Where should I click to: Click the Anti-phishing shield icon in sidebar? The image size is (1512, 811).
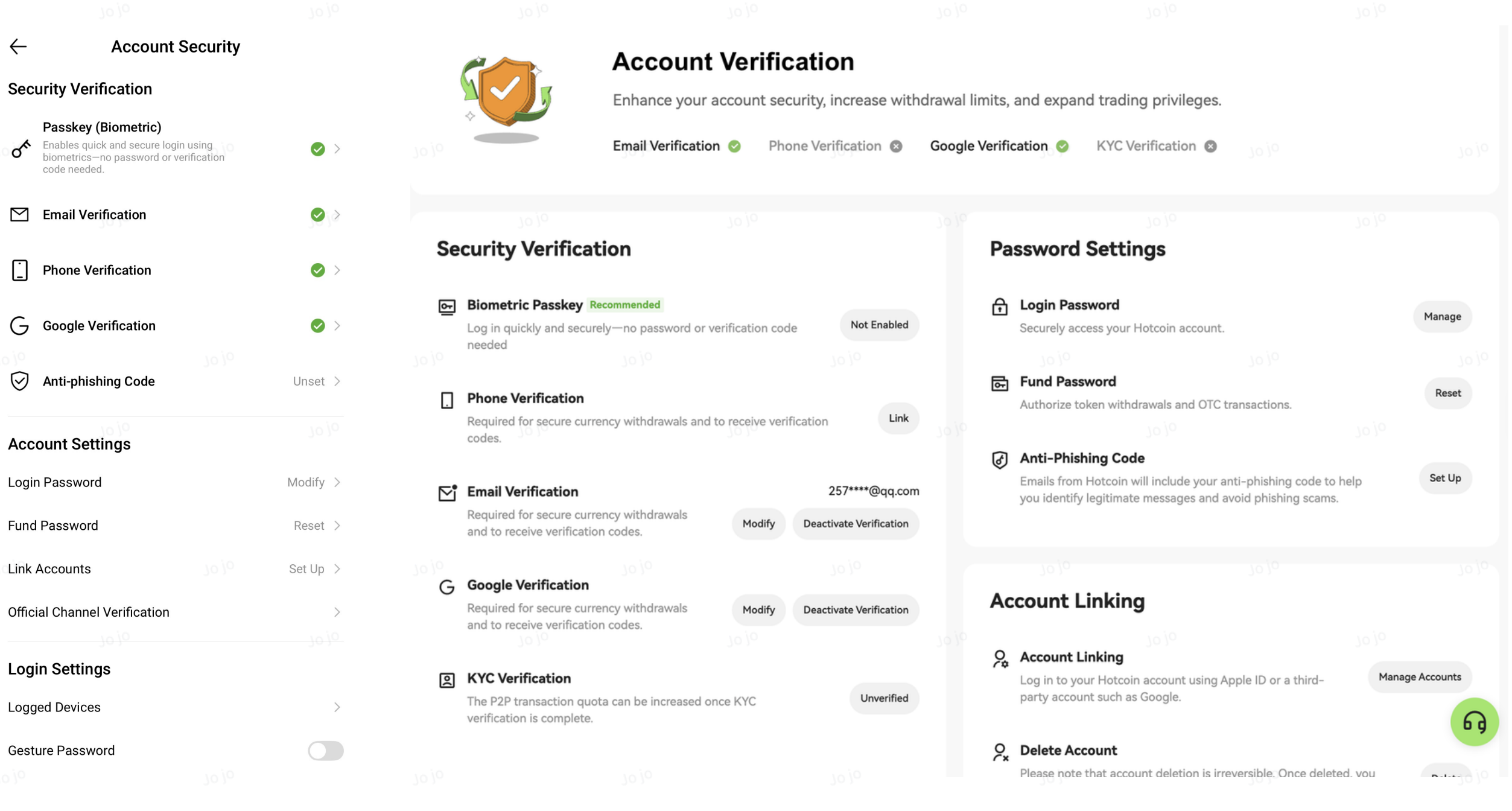click(x=19, y=381)
